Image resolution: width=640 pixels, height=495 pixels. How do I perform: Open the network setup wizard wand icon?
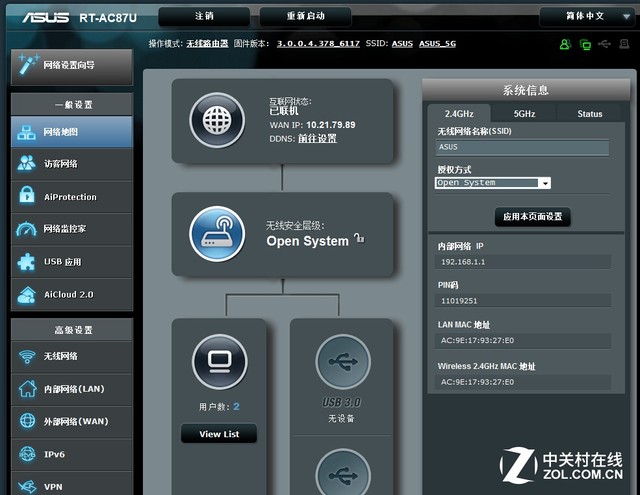click(x=29, y=65)
